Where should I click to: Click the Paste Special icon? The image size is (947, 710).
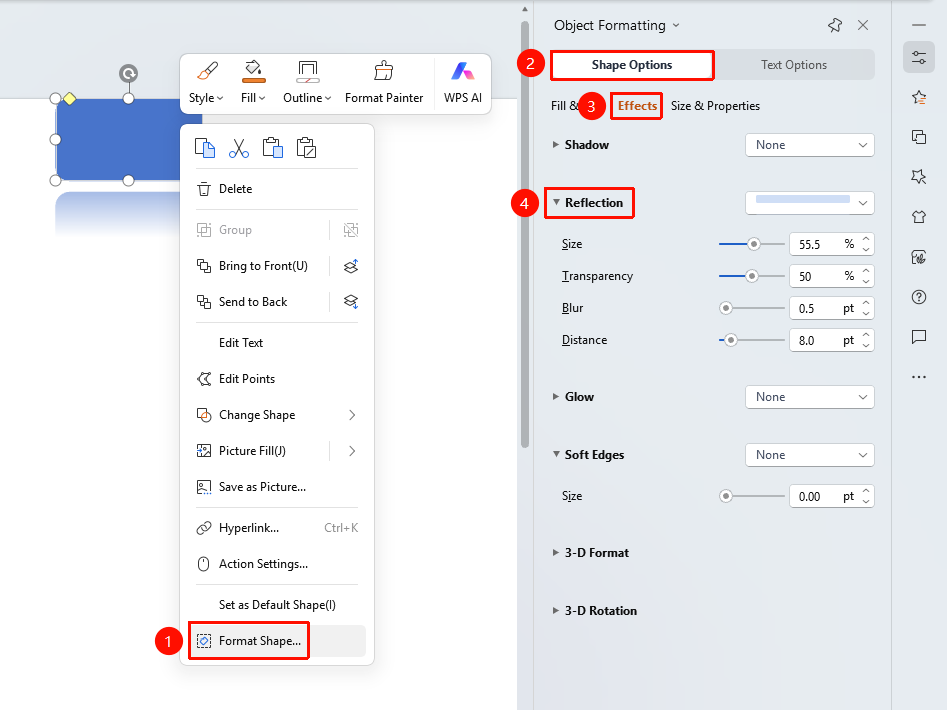coord(306,148)
